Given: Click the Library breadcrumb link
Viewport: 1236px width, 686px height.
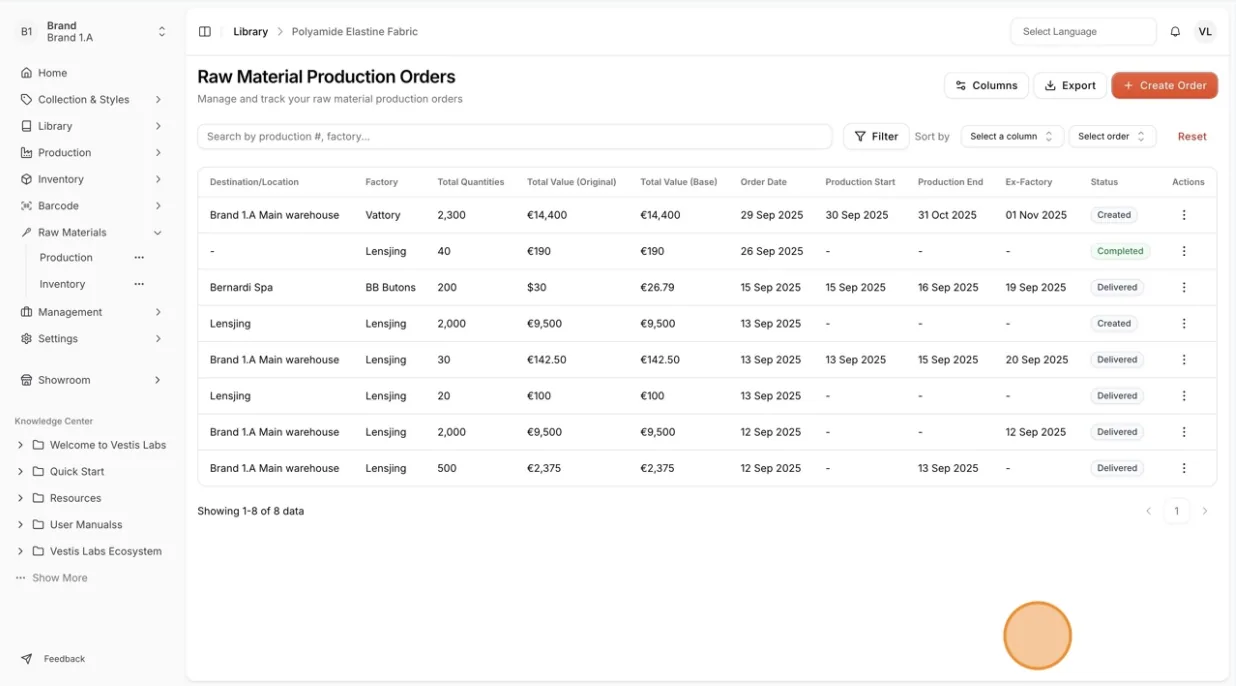Looking at the screenshot, I should tap(250, 32).
